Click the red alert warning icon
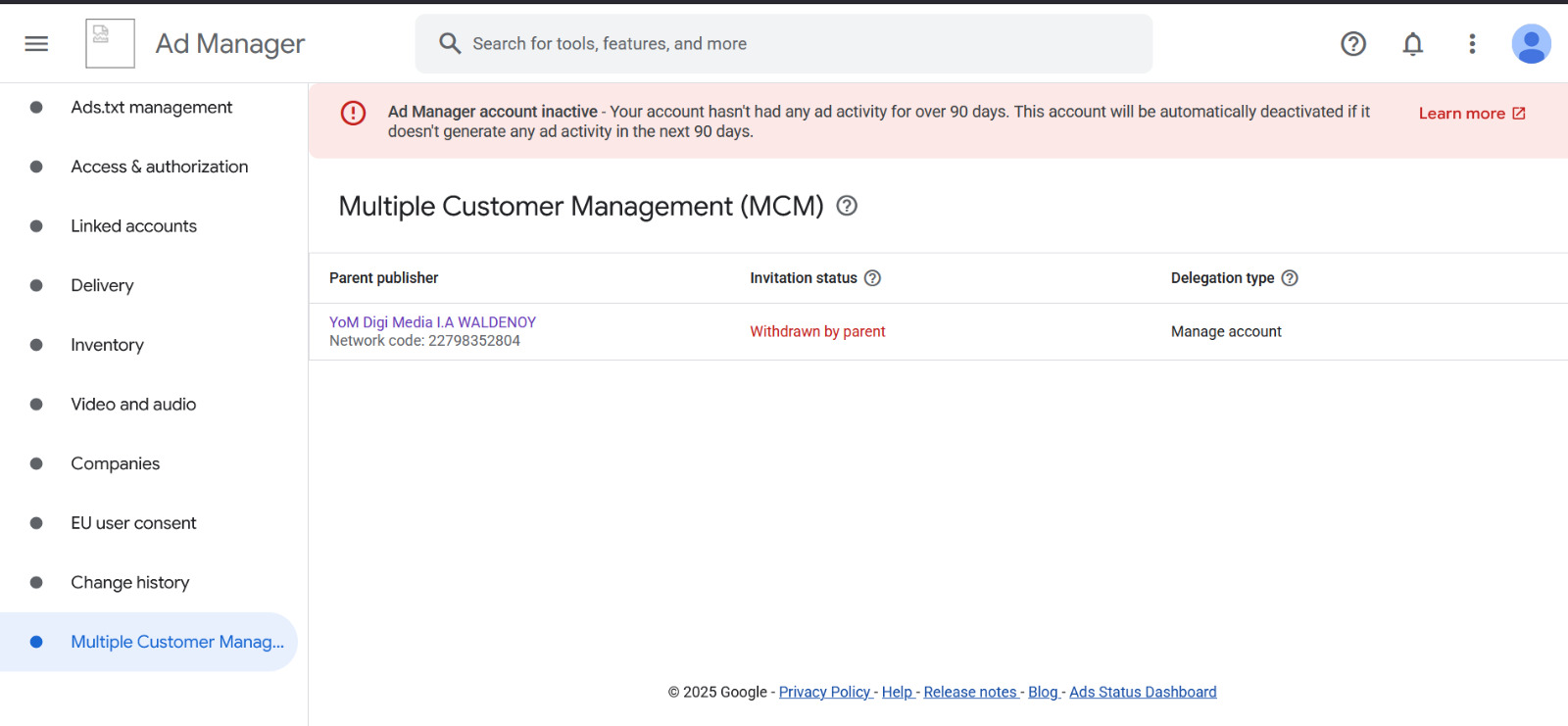The width and height of the screenshot is (1568, 726). (x=353, y=113)
